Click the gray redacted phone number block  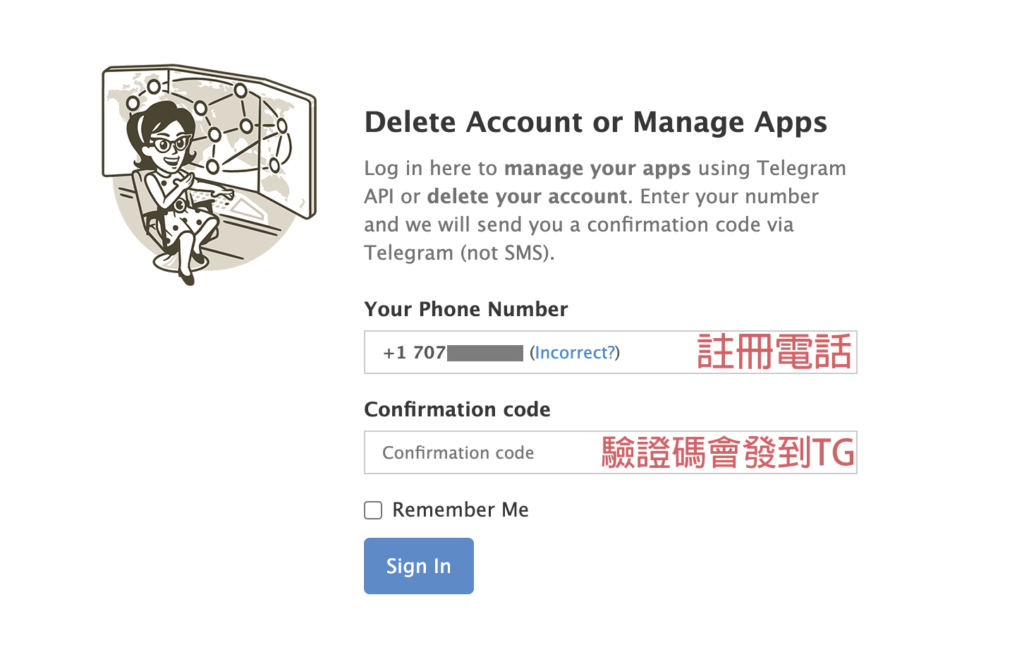486,352
